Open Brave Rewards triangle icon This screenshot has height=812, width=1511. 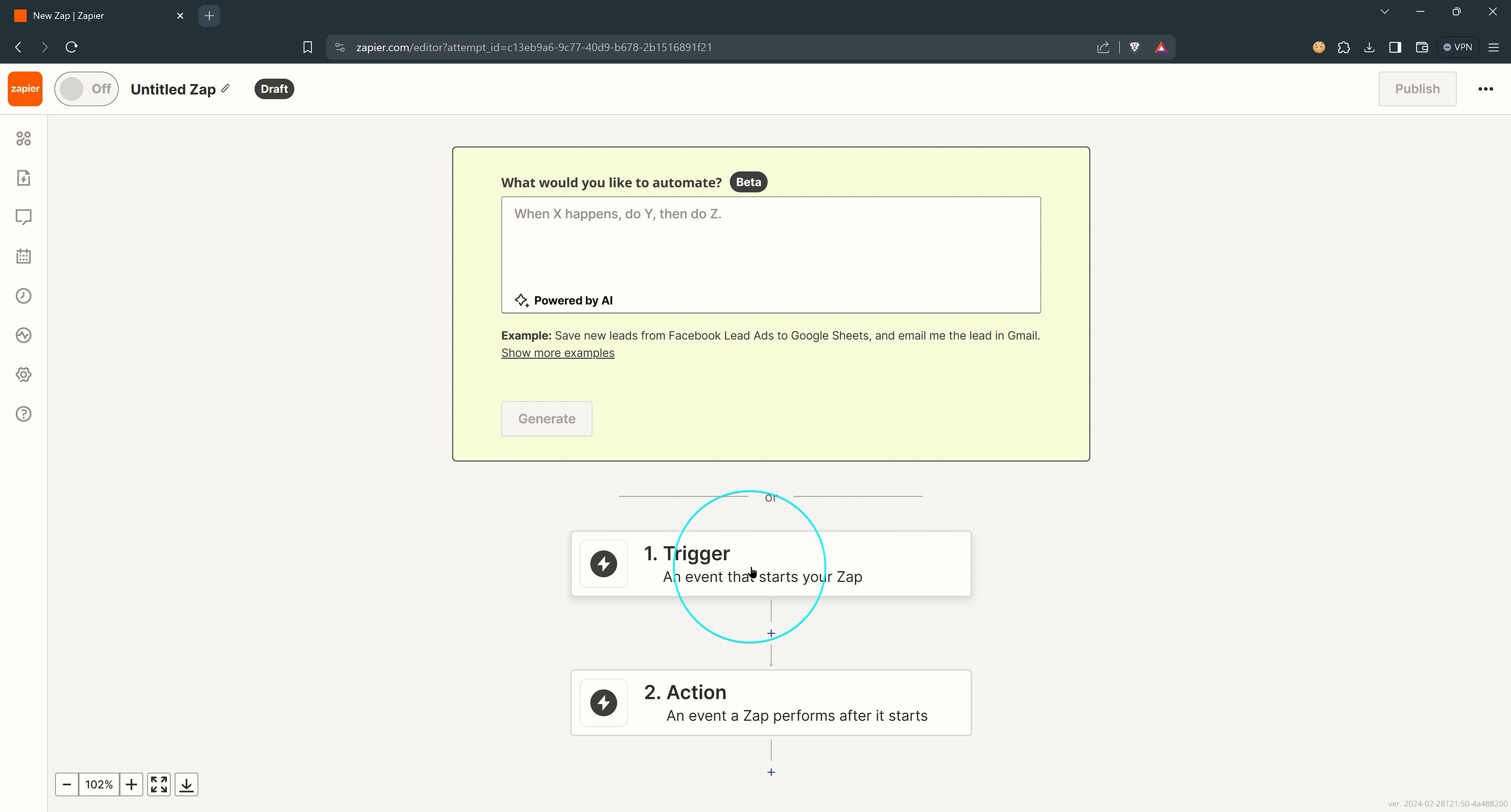1161,47
